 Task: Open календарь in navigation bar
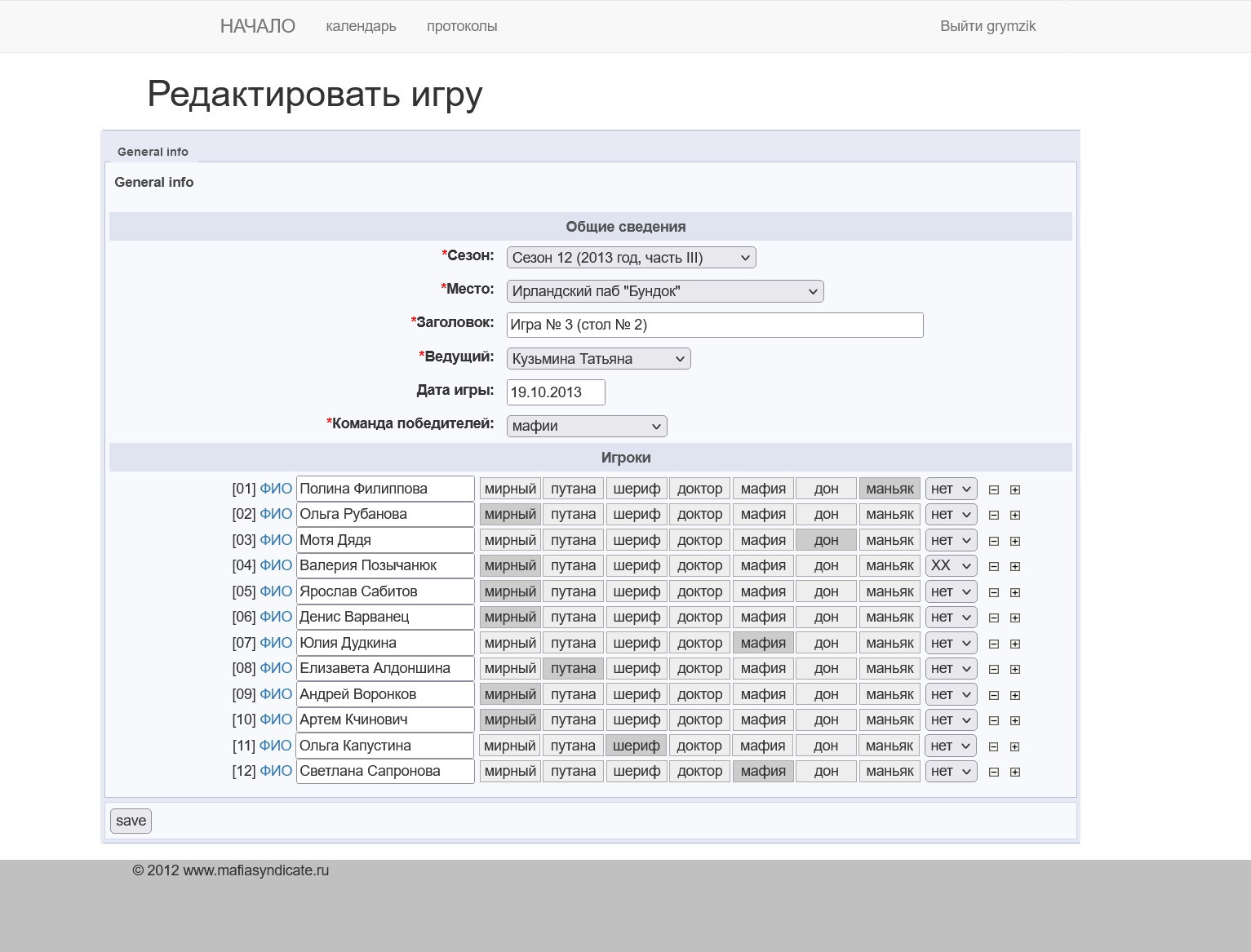coord(361,26)
